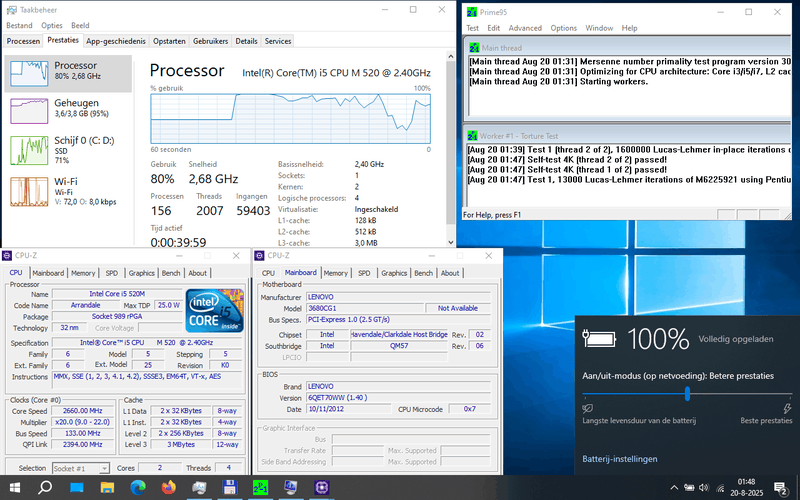Image resolution: width=800 pixels, height=500 pixels.
Task: Open About tab in right CPU-Z window
Action: [x=450, y=273]
